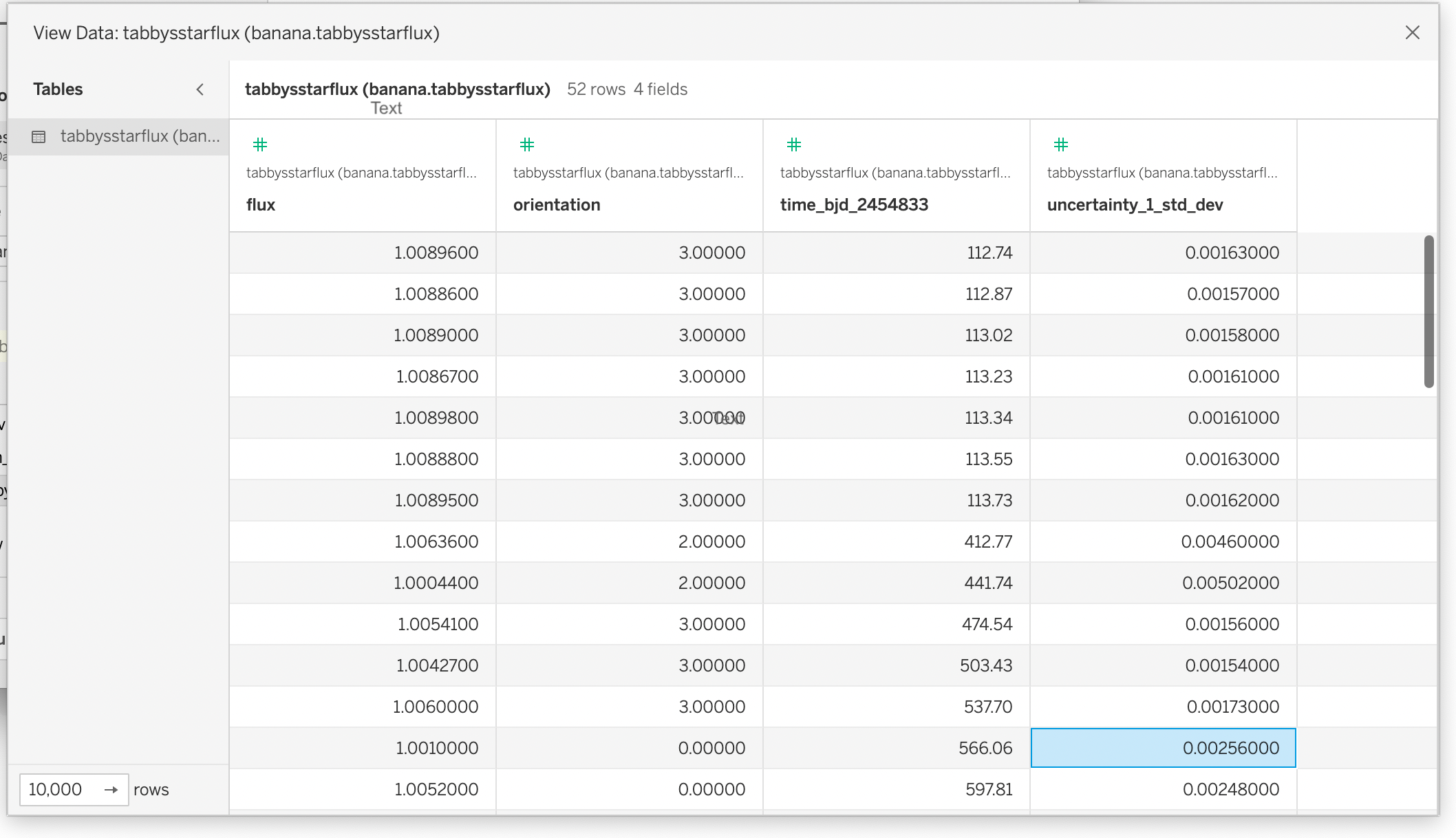Select flux cell 1.0089600
Viewport: 1456px width, 838px height.
click(x=363, y=253)
